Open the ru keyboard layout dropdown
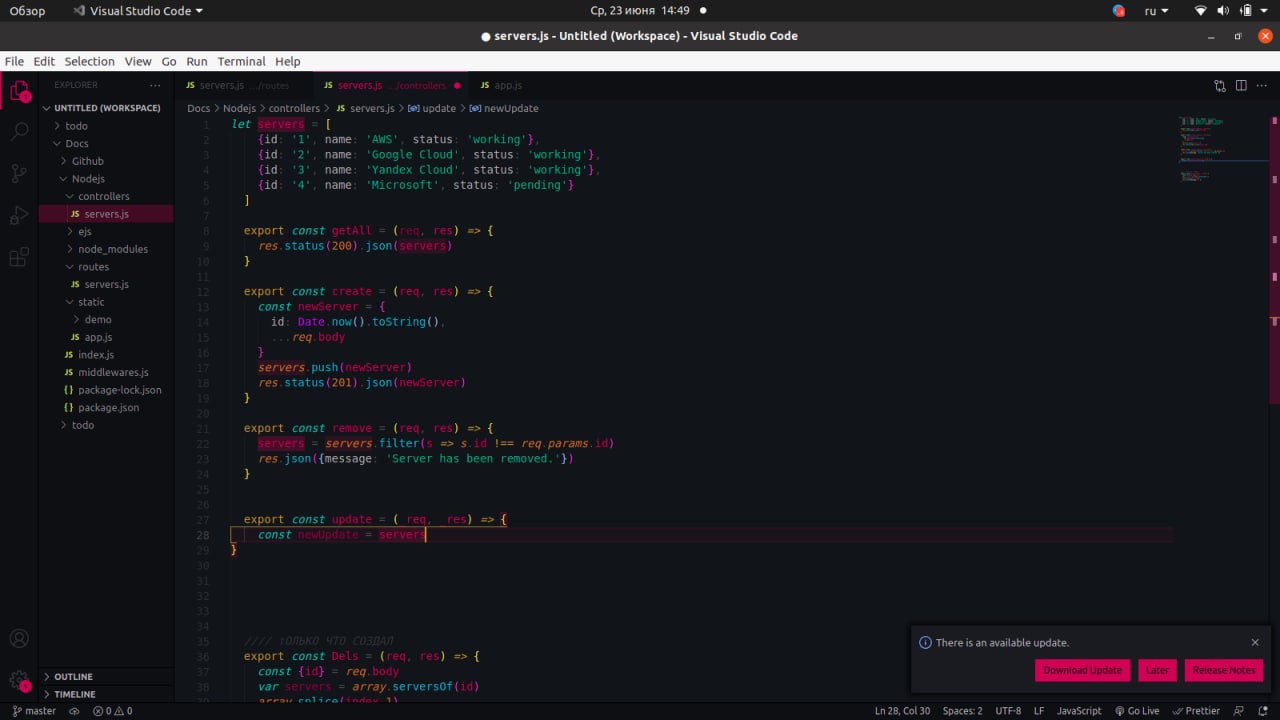Screen dimensions: 1280x720 click(1156, 11)
